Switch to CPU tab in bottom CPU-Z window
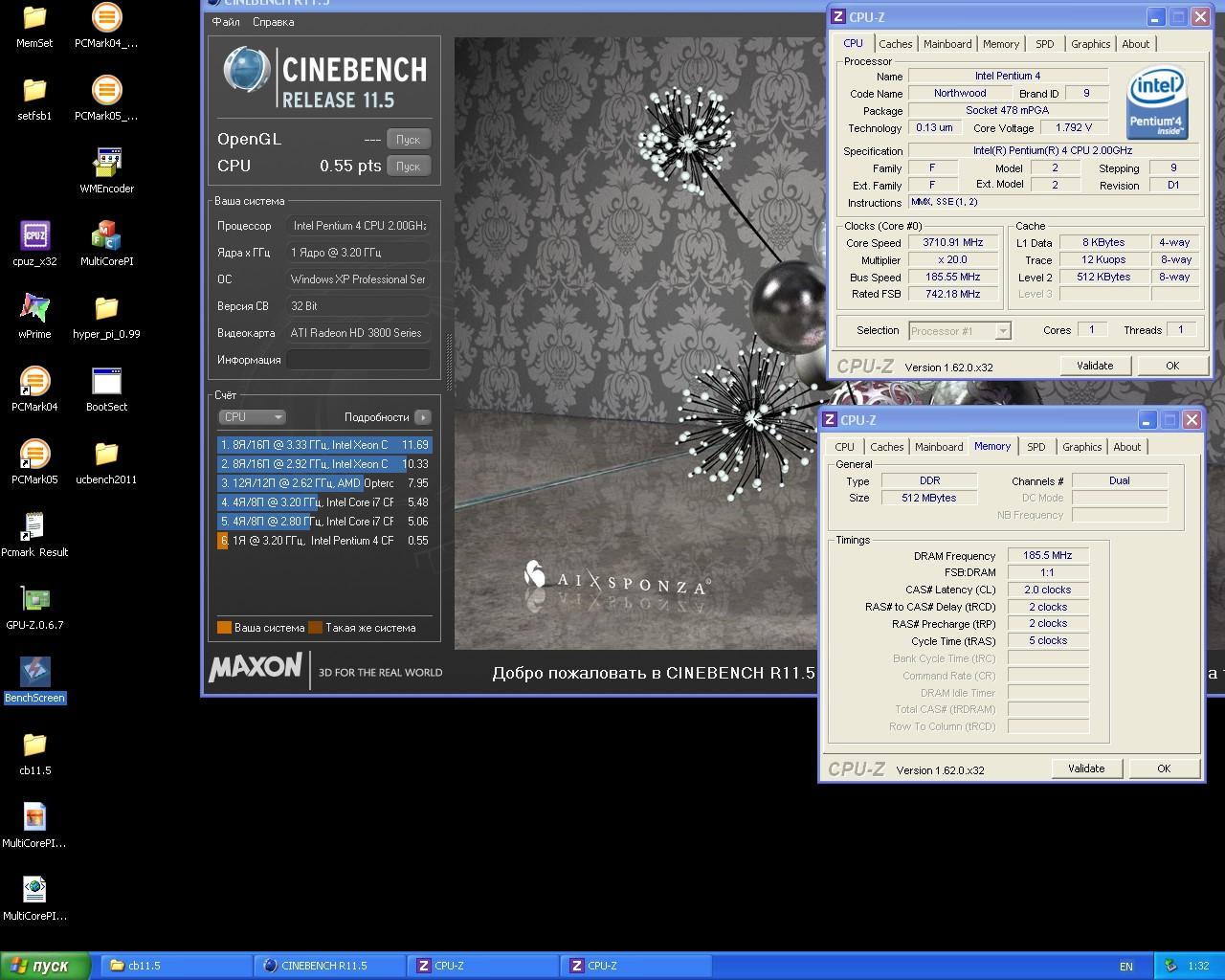The width and height of the screenshot is (1225, 980). tap(845, 447)
